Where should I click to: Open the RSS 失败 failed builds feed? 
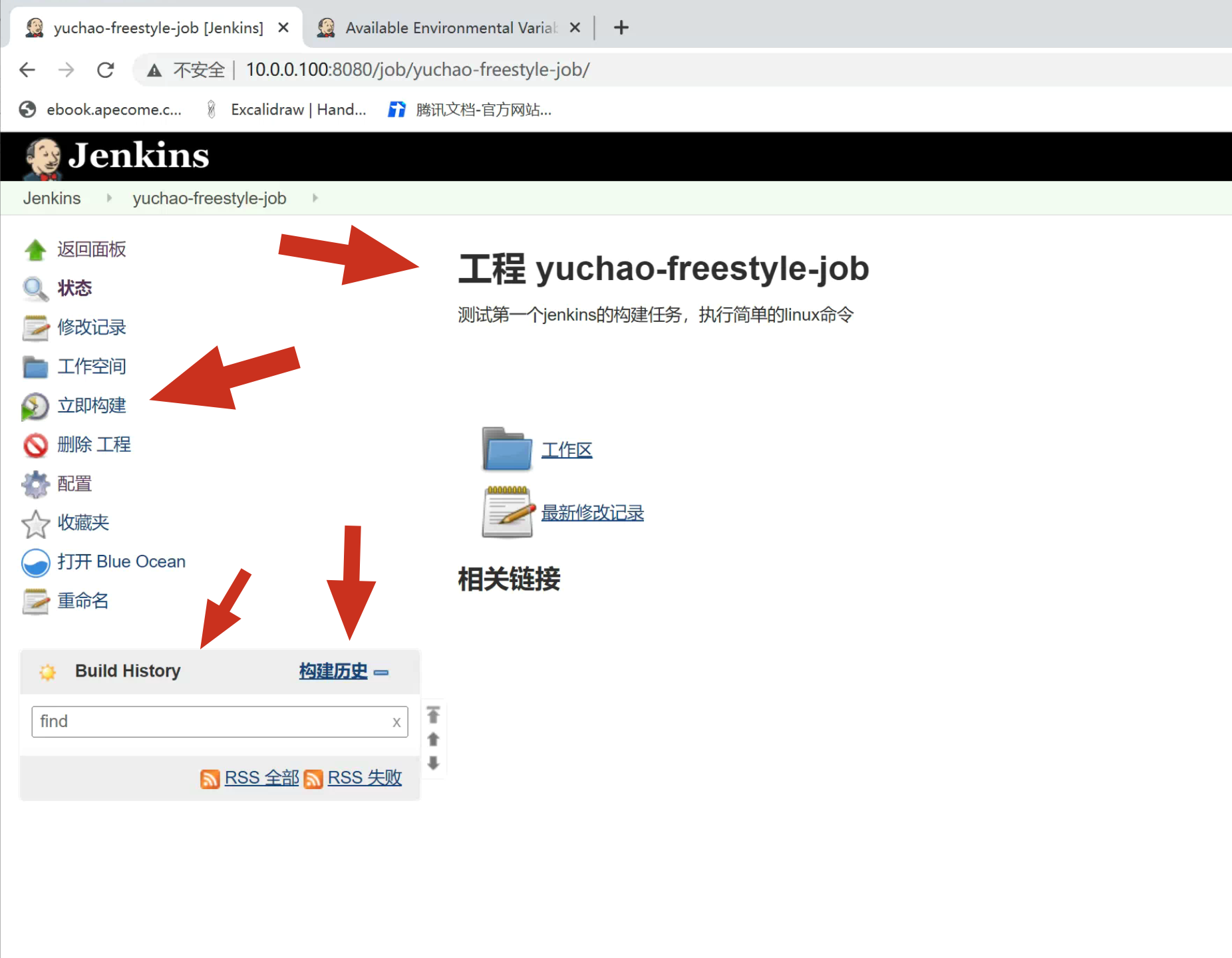[364, 777]
